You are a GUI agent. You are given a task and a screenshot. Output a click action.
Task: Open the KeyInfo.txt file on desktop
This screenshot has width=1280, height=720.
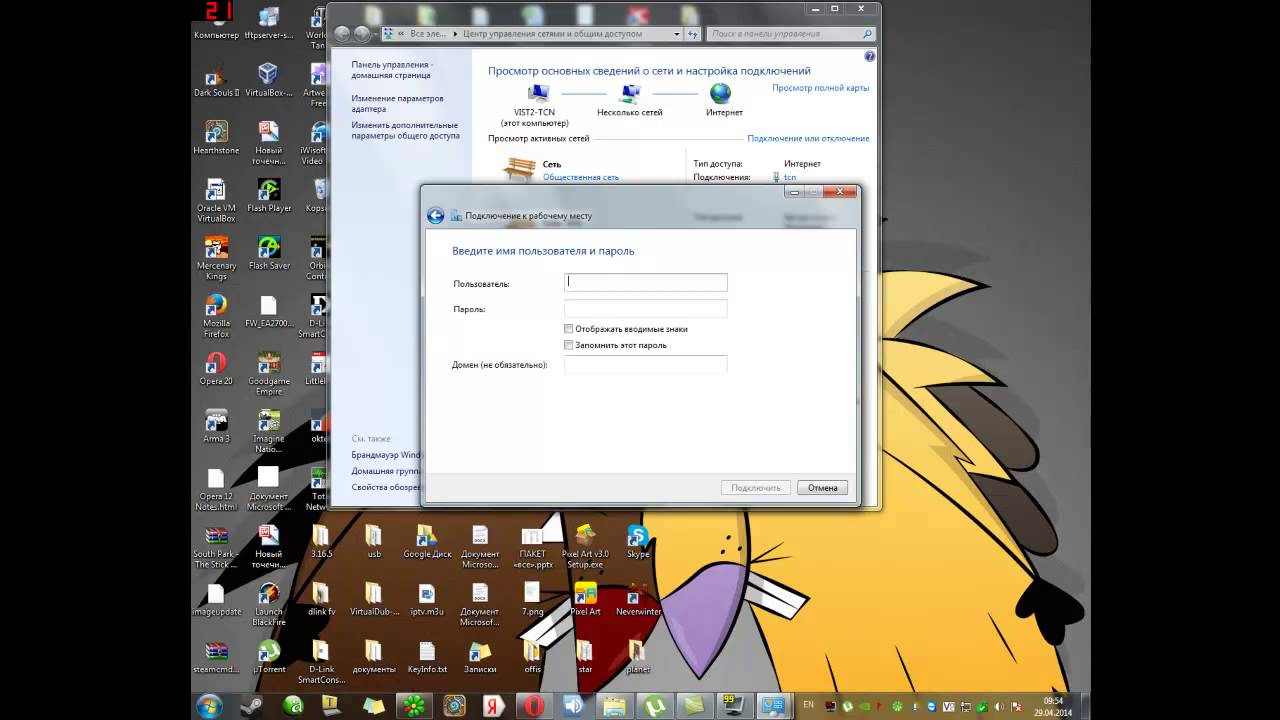pyautogui.click(x=427, y=656)
